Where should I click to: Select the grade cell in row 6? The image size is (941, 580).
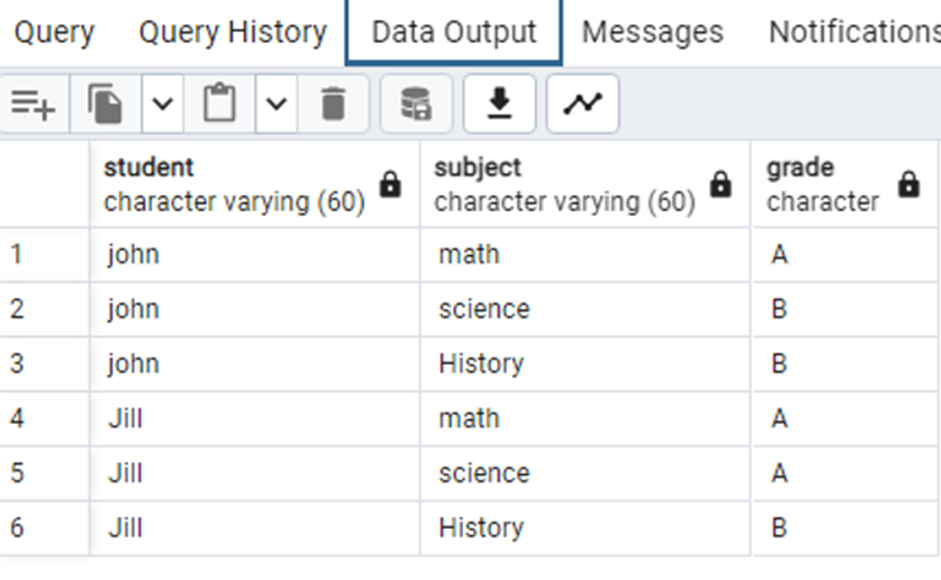tap(845, 528)
